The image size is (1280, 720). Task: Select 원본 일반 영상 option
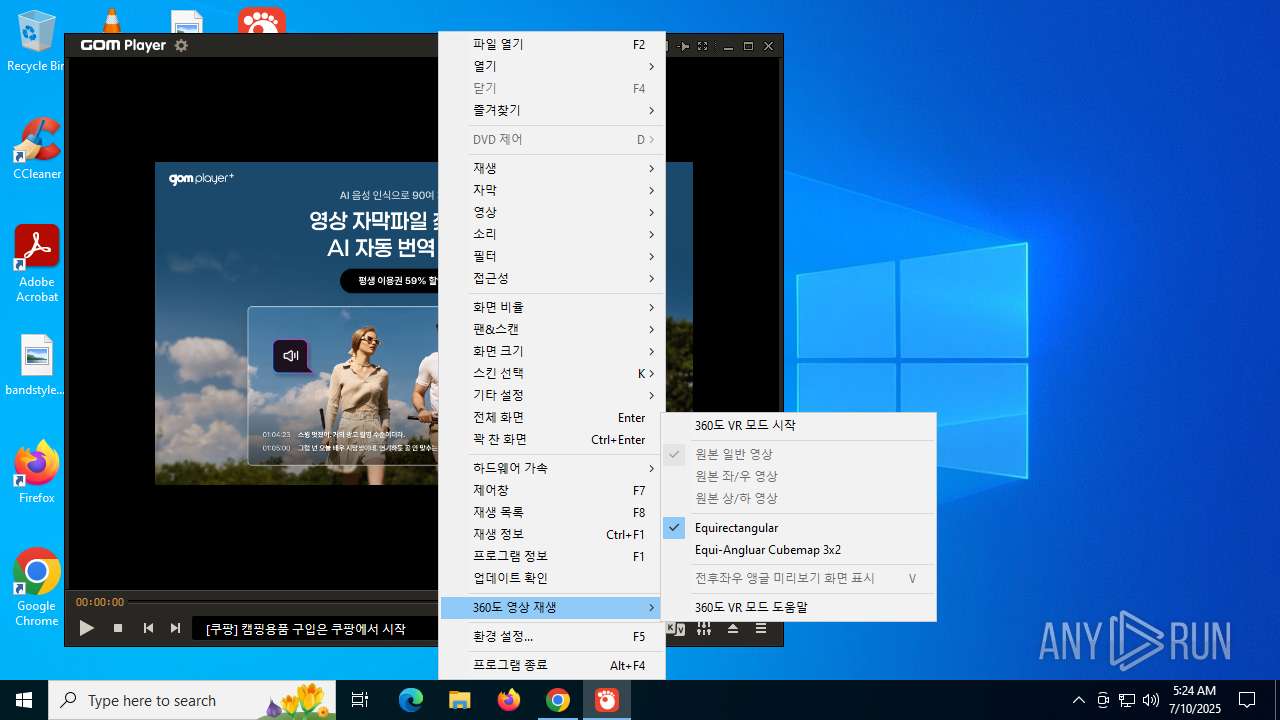tap(798, 454)
